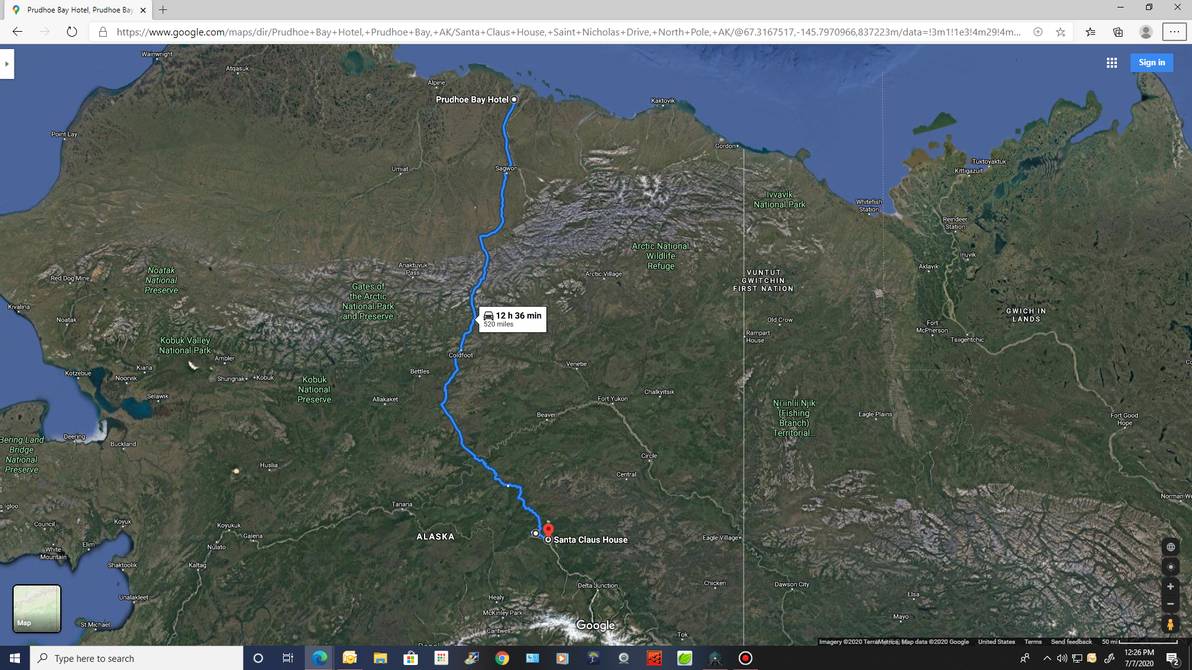Zoom in on the map
This screenshot has height=670, width=1192.
pyautogui.click(x=1171, y=586)
